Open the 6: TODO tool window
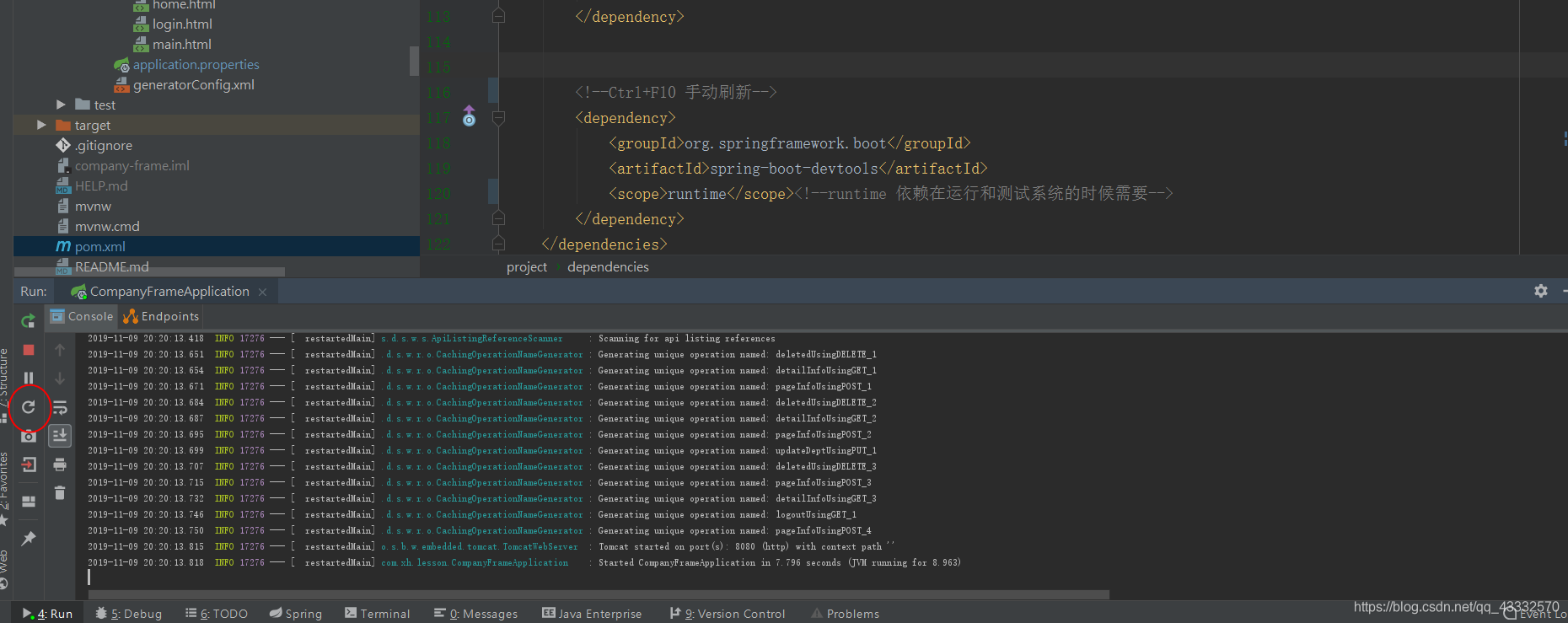 coord(217,614)
